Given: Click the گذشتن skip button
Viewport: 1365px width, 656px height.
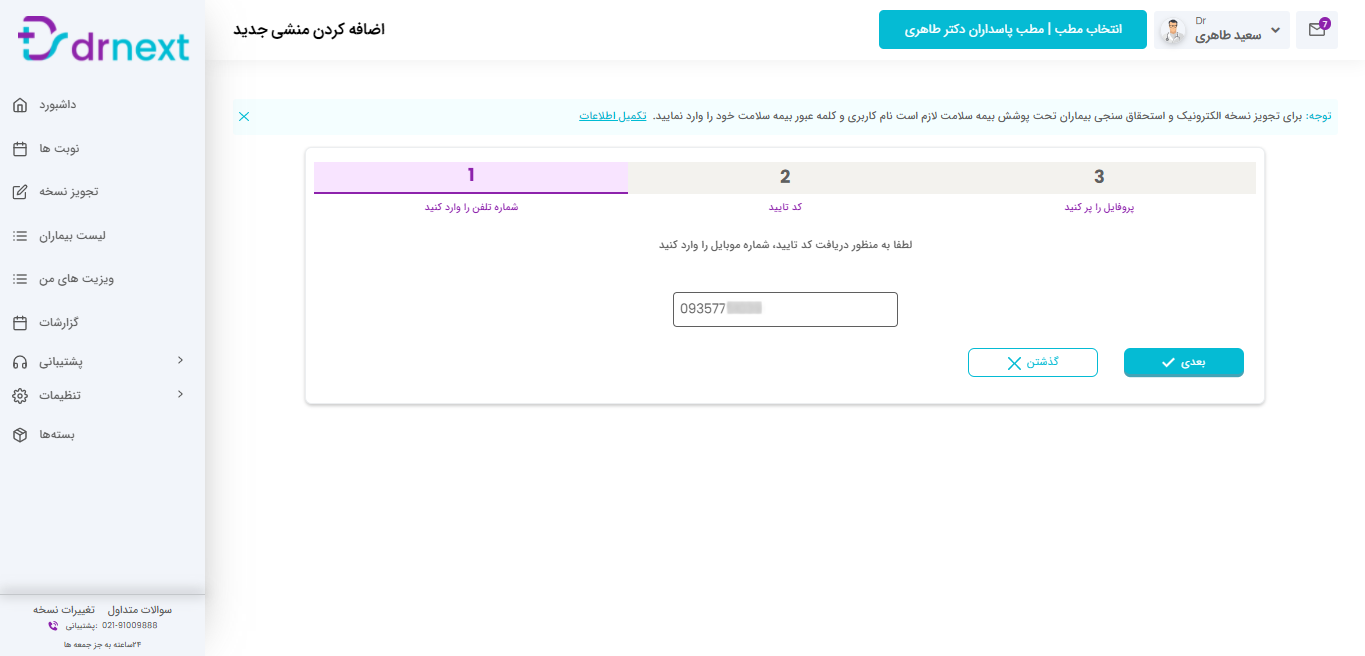Looking at the screenshot, I should click(1033, 362).
